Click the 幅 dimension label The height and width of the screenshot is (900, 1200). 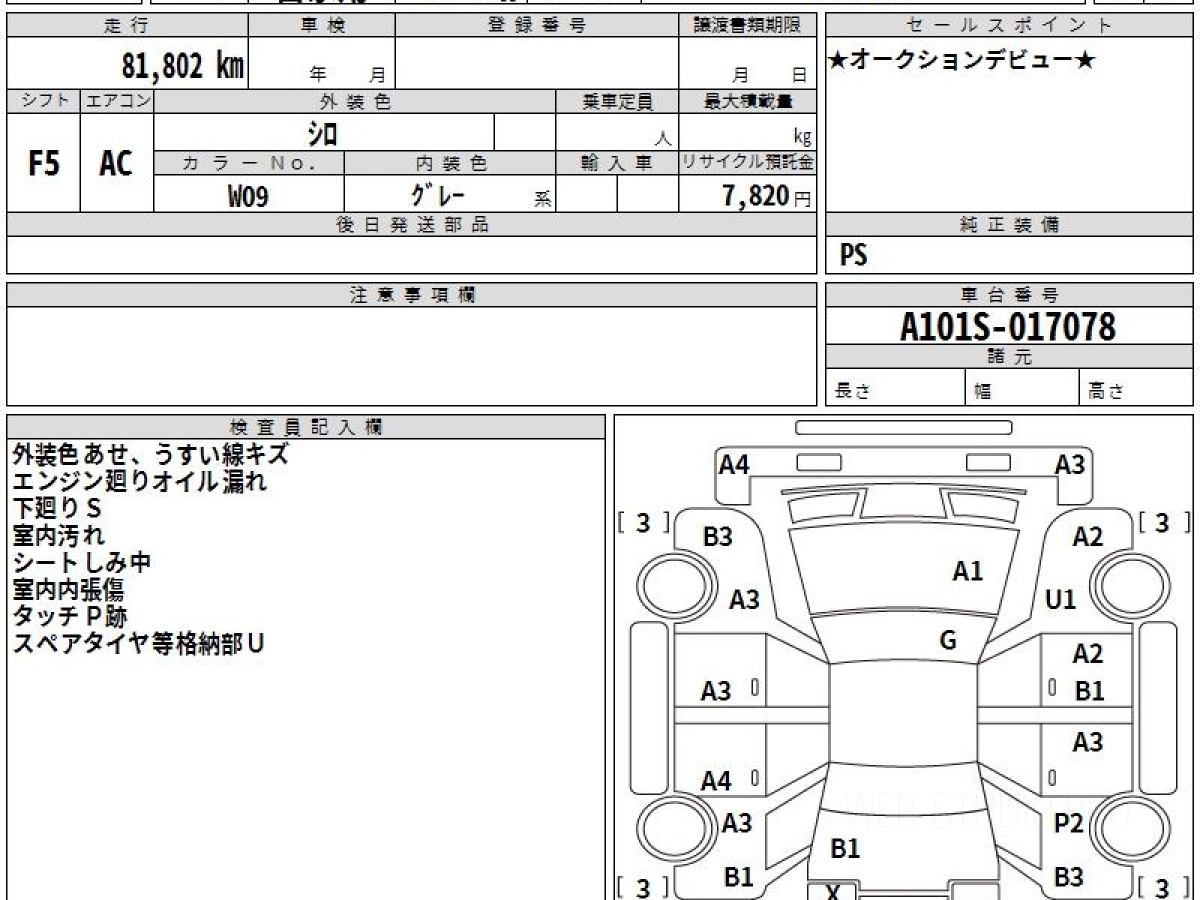coord(983,392)
